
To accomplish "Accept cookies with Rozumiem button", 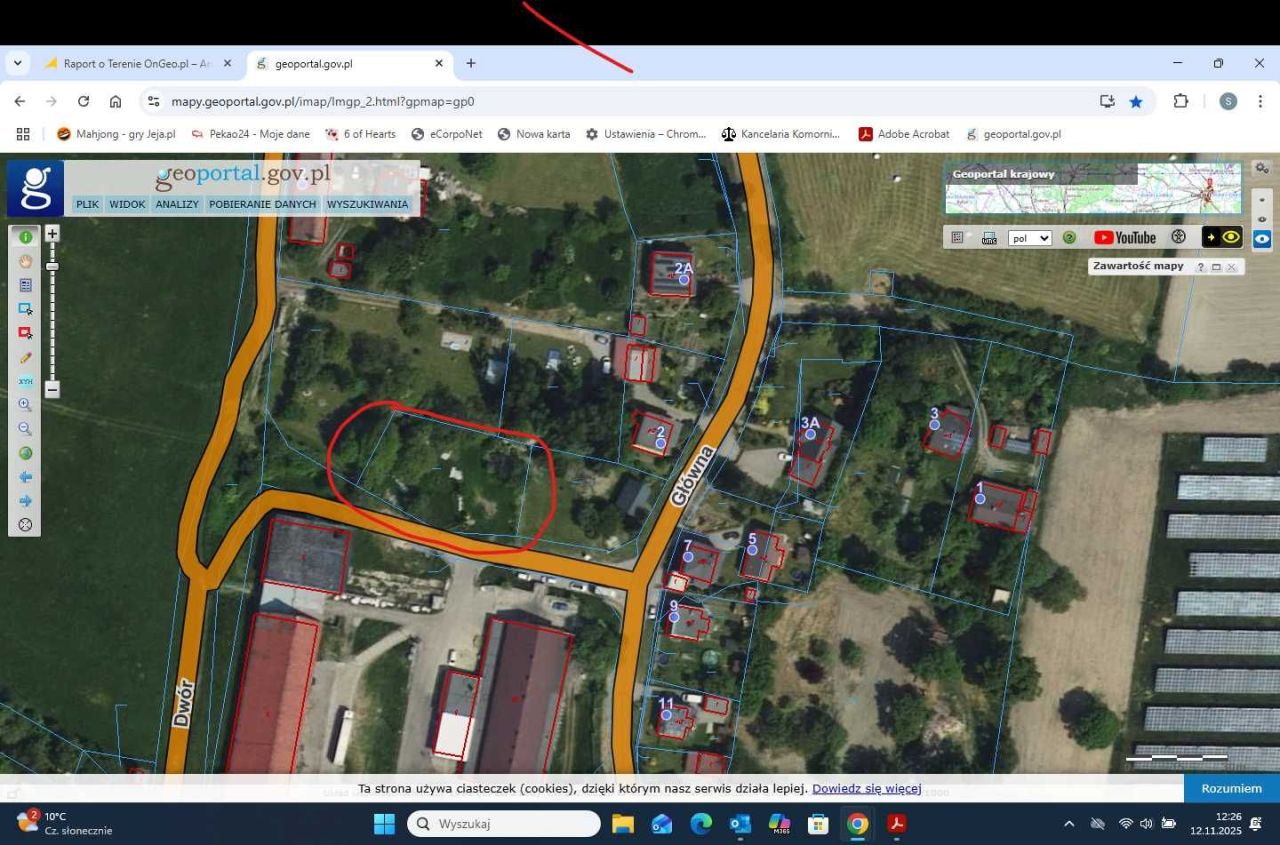I will click(1232, 788).
